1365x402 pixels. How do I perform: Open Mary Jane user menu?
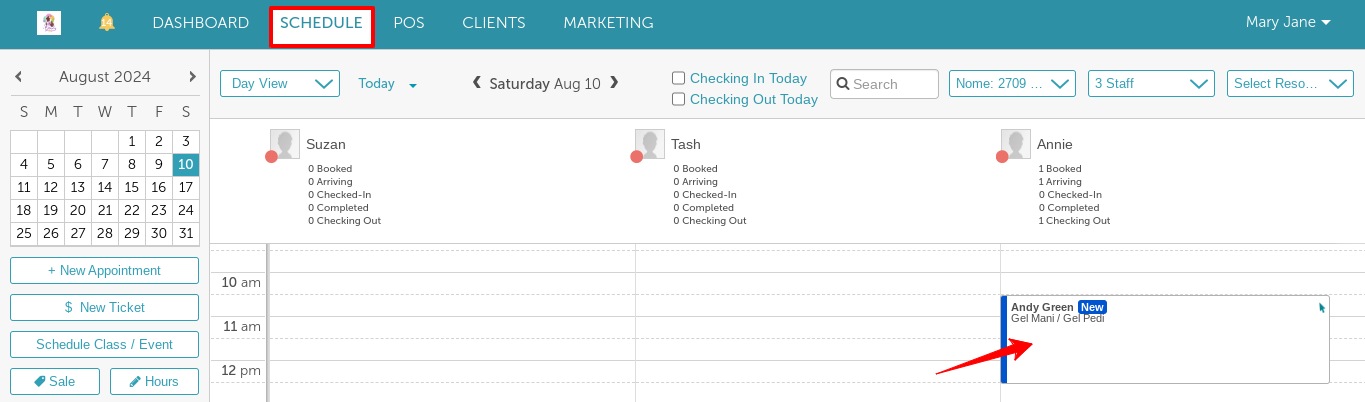pyautogui.click(x=1288, y=22)
